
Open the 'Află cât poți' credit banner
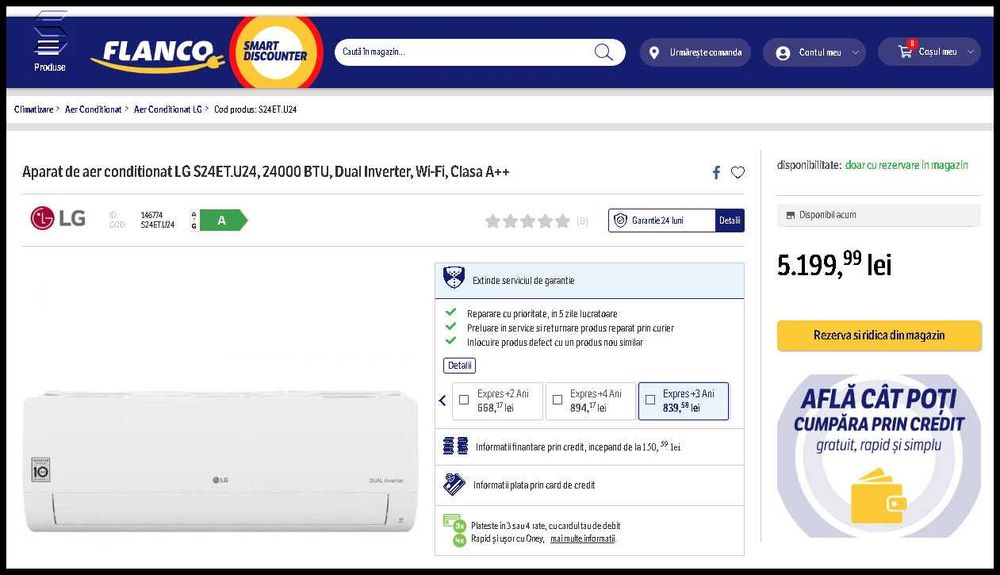tap(879, 456)
